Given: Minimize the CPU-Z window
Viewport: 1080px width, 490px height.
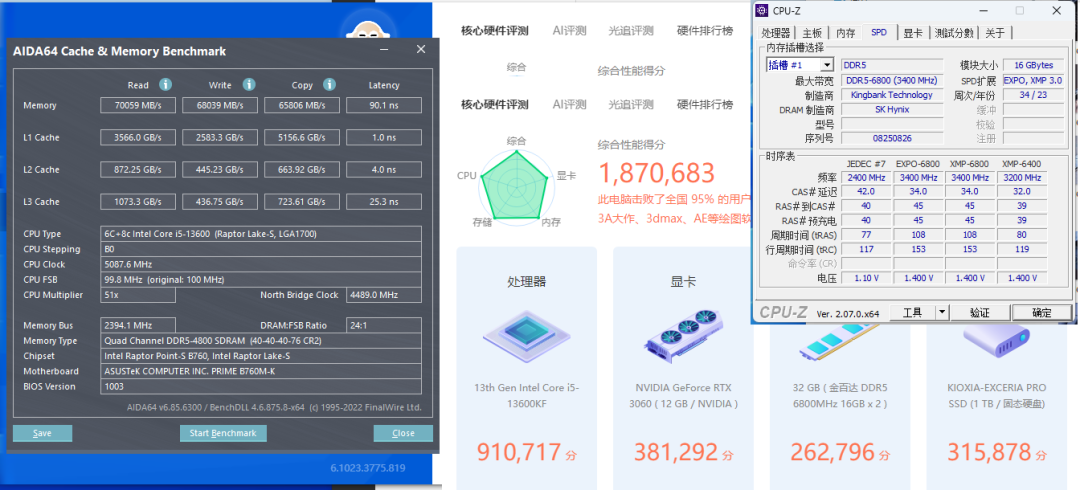Looking at the screenshot, I should click(984, 10).
